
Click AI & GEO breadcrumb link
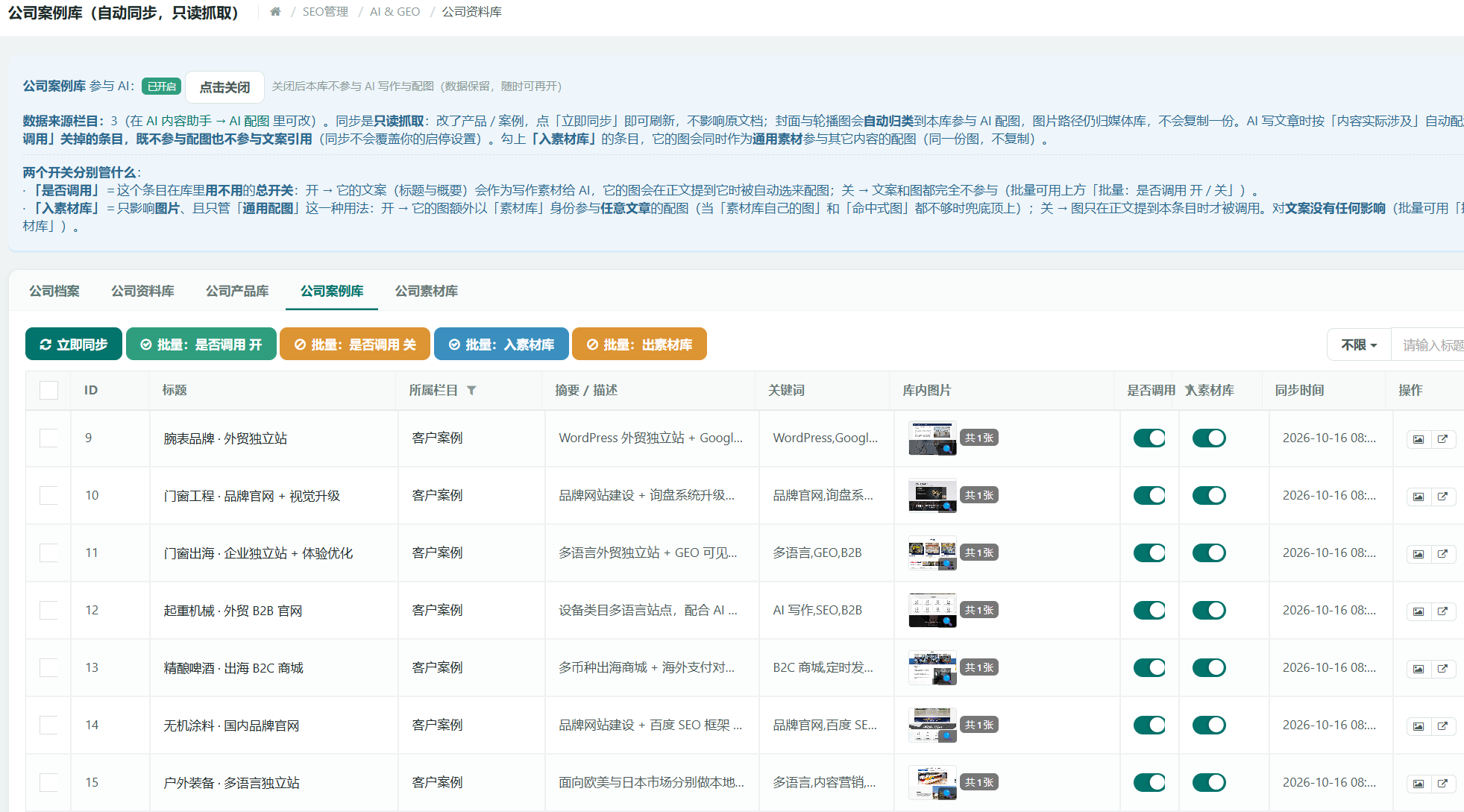395,12
